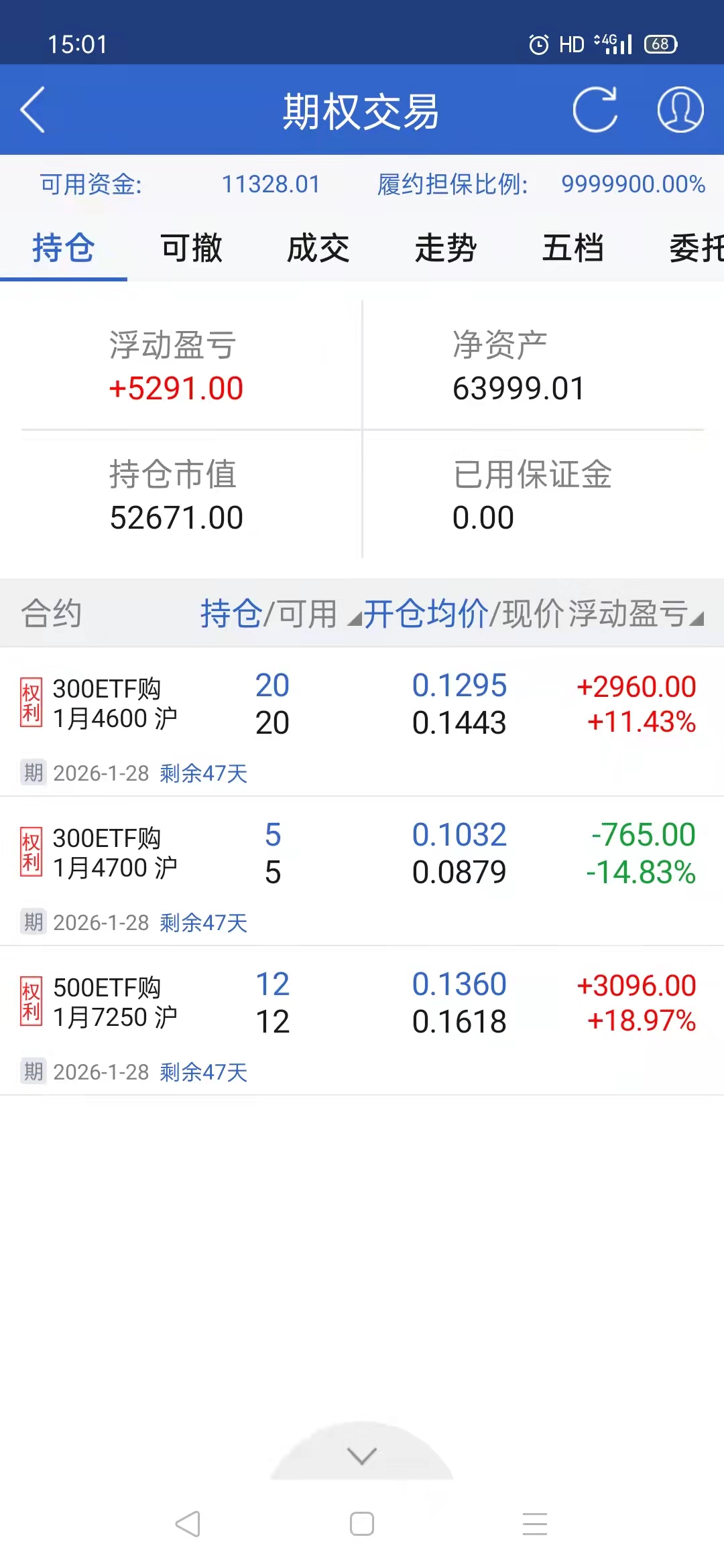The width and height of the screenshot is (724, 1568).
Task: Expand the bottom pull-up chevron panel
Action: coord(362,1455)
